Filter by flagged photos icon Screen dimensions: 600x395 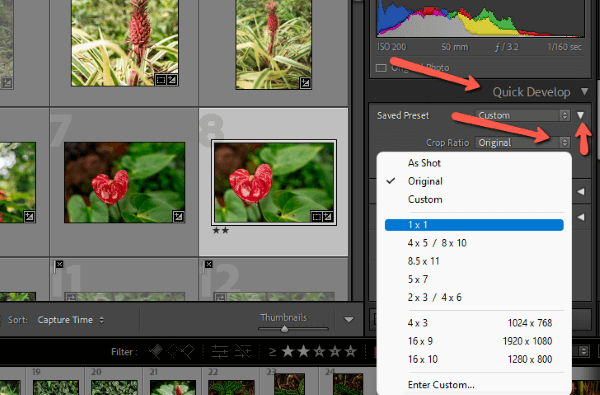click(x=156, y=351)
